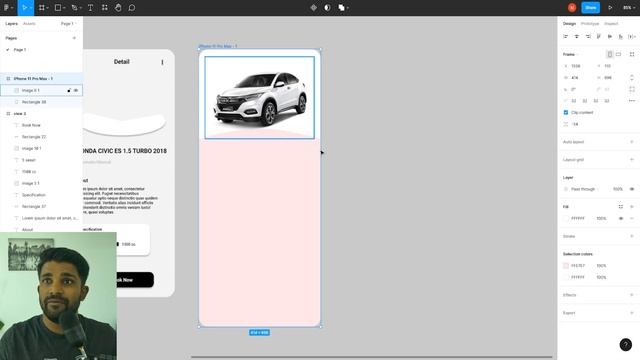Set frame to landscape orientation

(619, 54)
